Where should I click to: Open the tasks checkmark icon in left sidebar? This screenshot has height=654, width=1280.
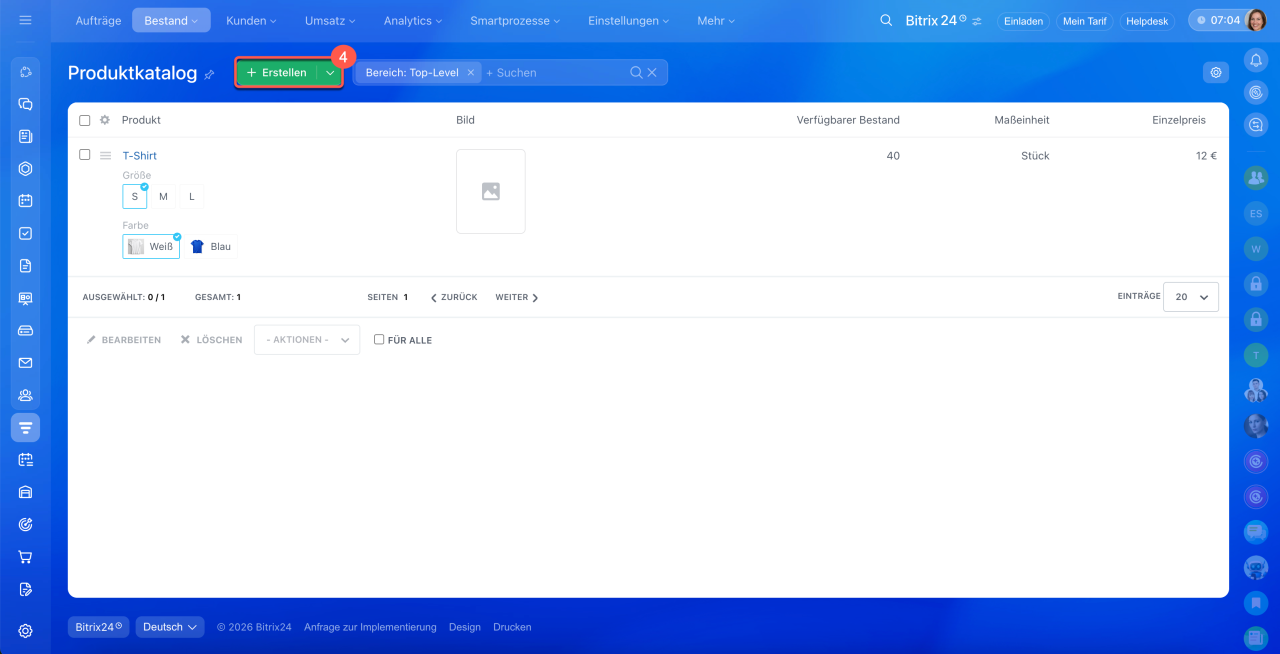(26, 233)
